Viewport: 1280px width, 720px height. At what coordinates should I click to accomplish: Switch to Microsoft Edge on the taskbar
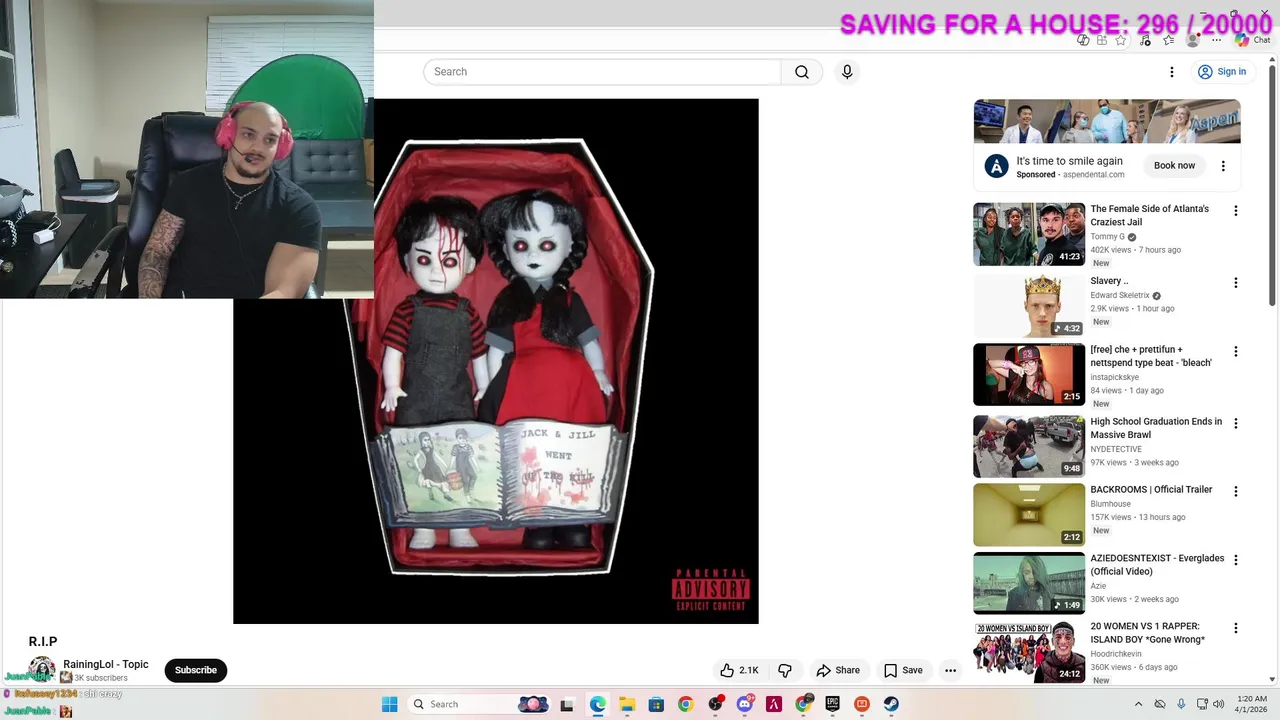click(x=597, y=704)
